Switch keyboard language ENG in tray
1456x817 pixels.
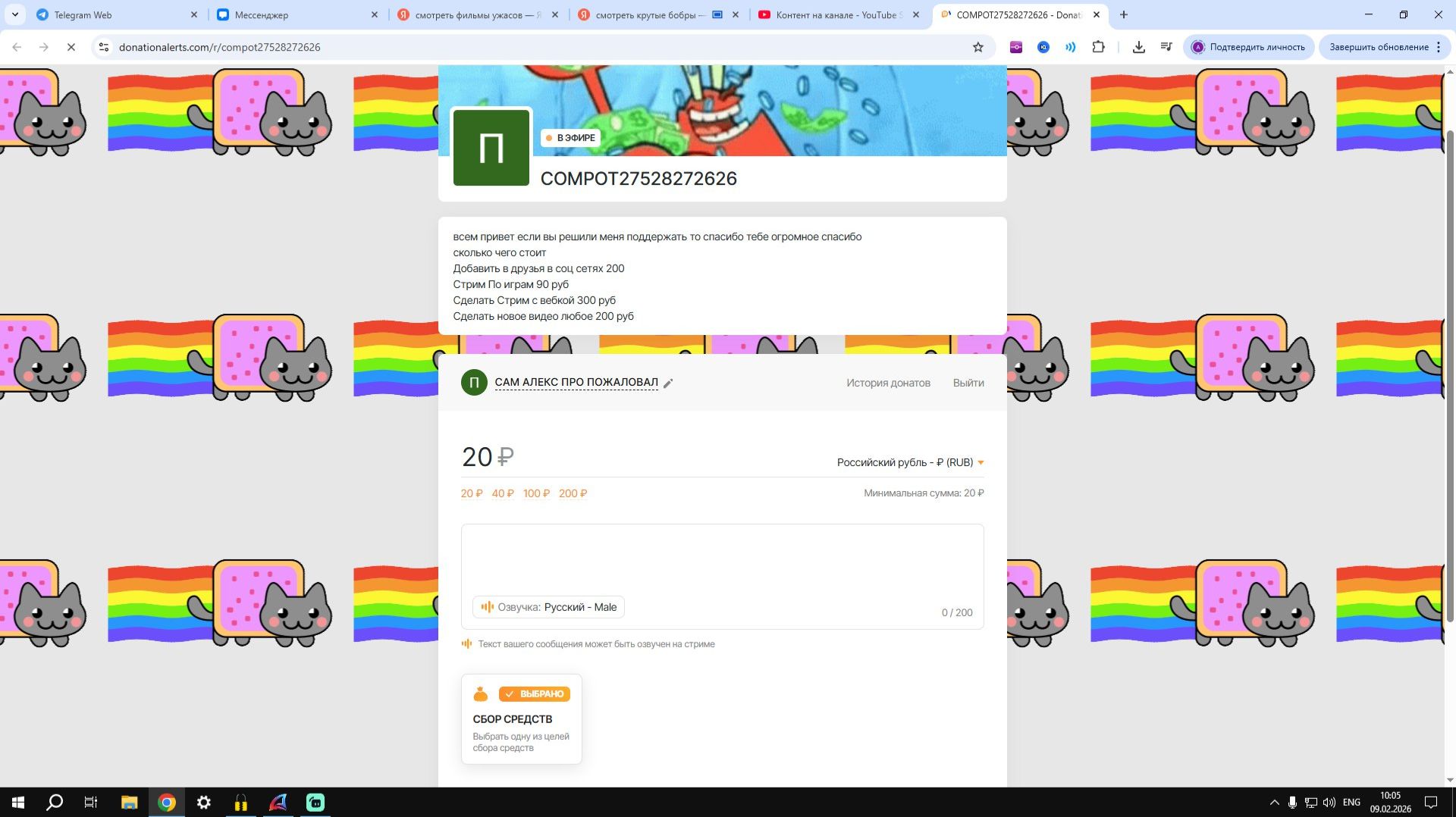(x=1351, y=802)
